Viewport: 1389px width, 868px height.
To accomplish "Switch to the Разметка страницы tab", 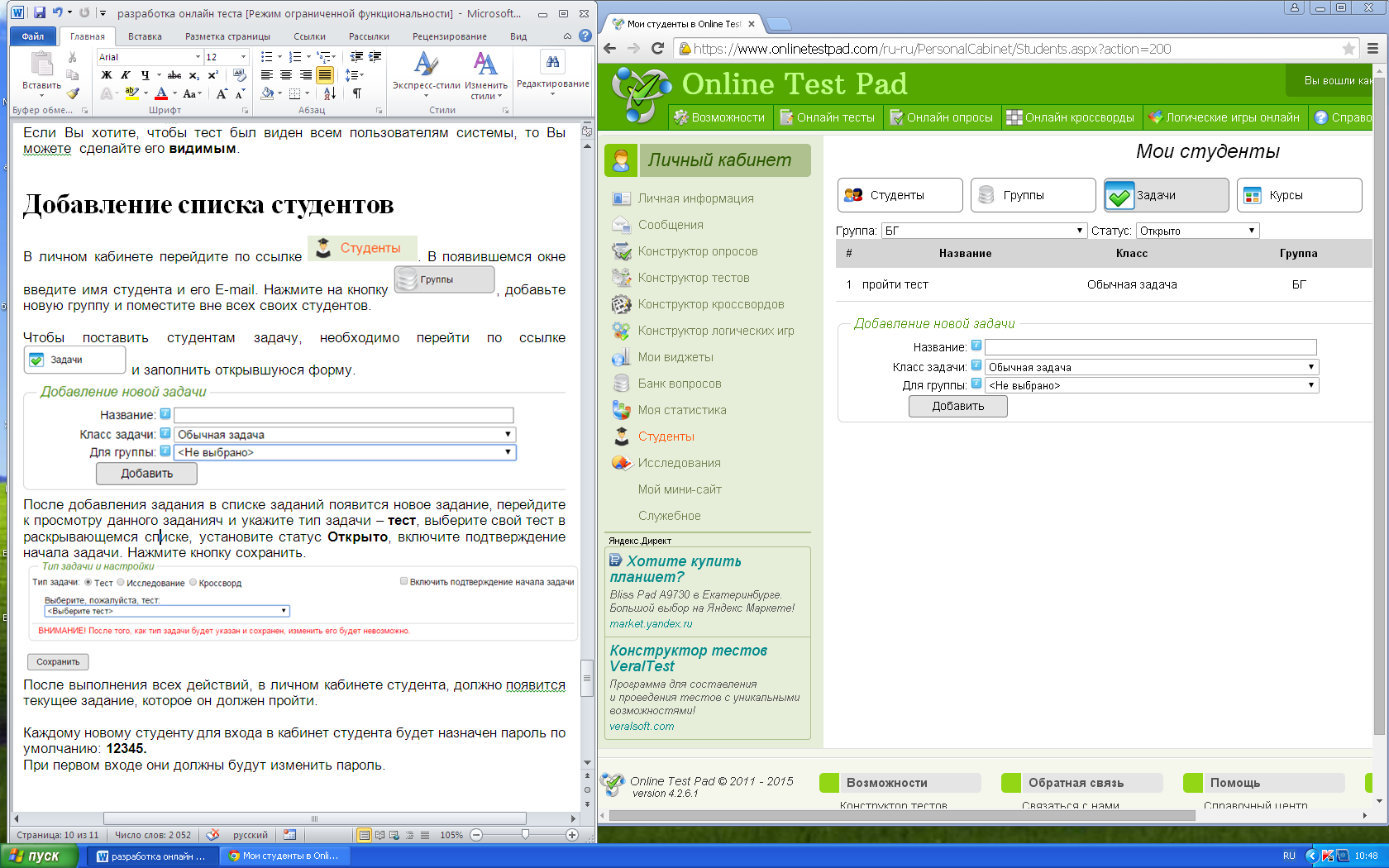I will tap(227, 36).
